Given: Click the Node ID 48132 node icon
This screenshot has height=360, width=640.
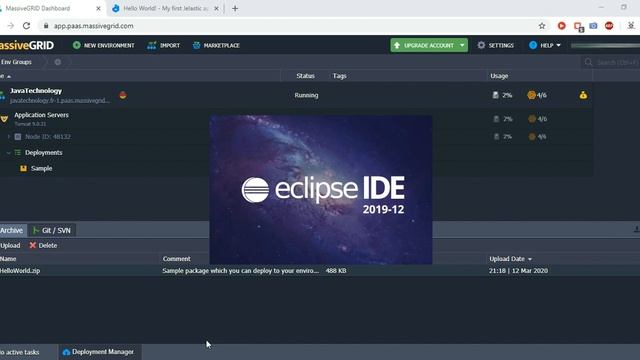Looking at the screenshot, I should tap(18, 137).
